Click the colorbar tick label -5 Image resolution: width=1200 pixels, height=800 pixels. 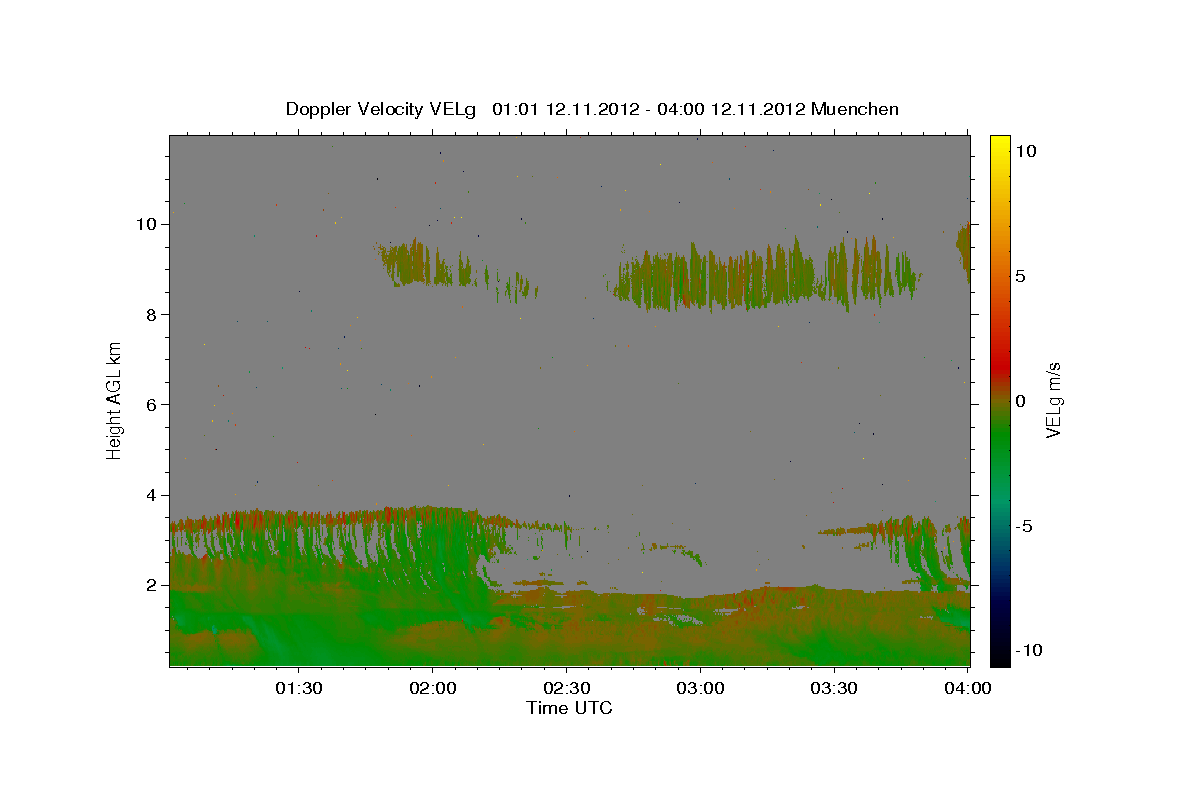click(x=1024, y=526)
